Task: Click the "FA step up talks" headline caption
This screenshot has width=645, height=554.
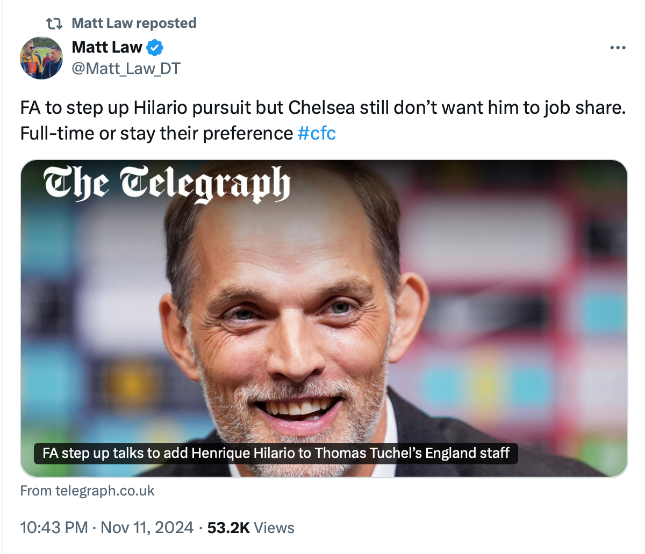Action: 275,453
